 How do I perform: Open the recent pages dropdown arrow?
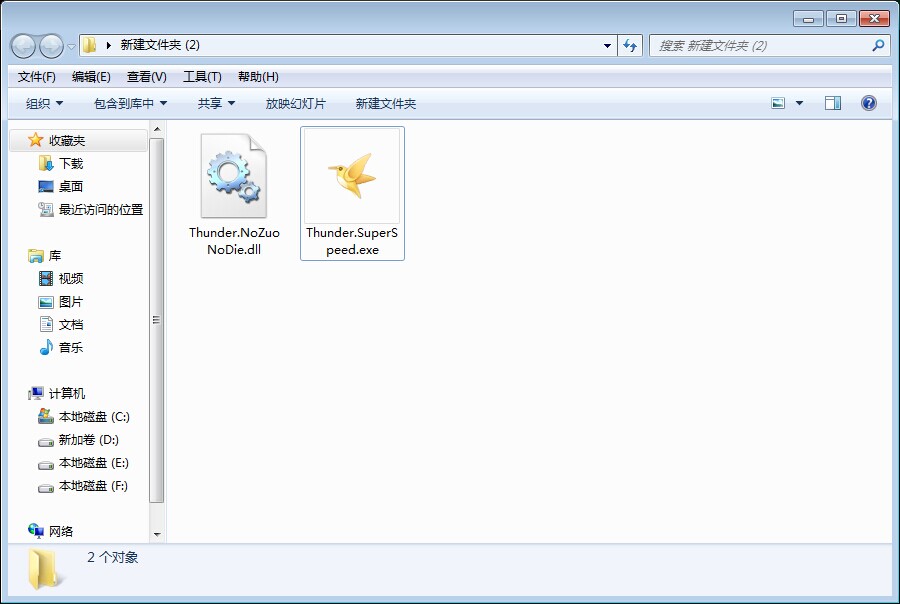(71, 46)
